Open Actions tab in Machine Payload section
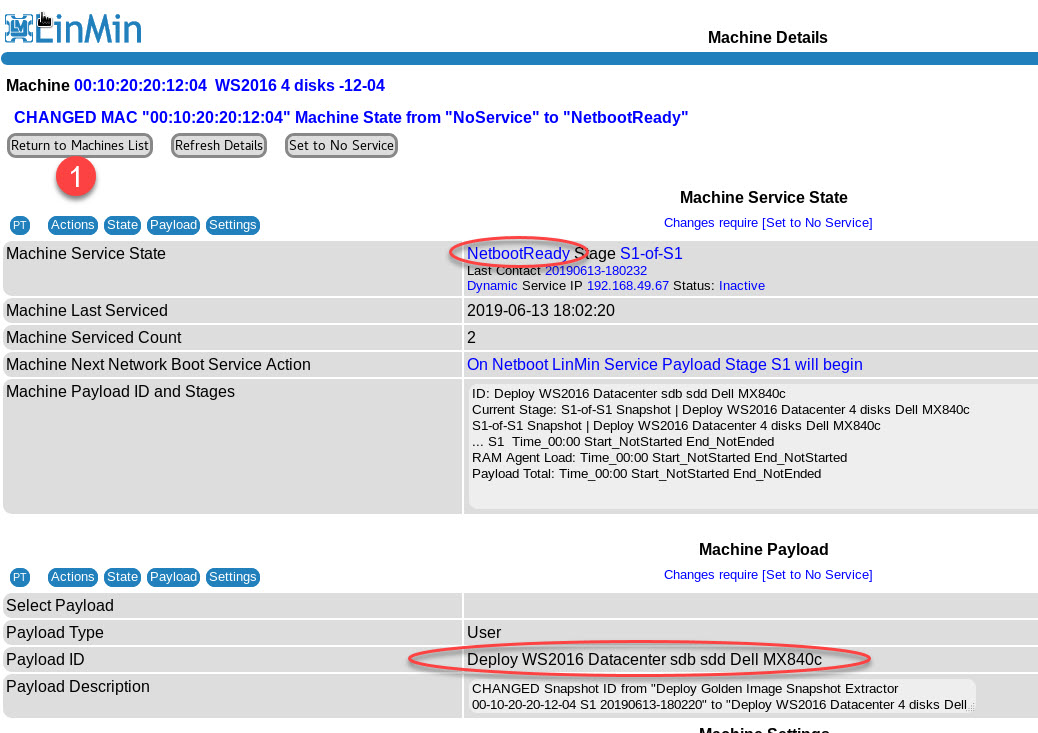This screenshot has width=1038, height=733. click(x=72, y=577)
